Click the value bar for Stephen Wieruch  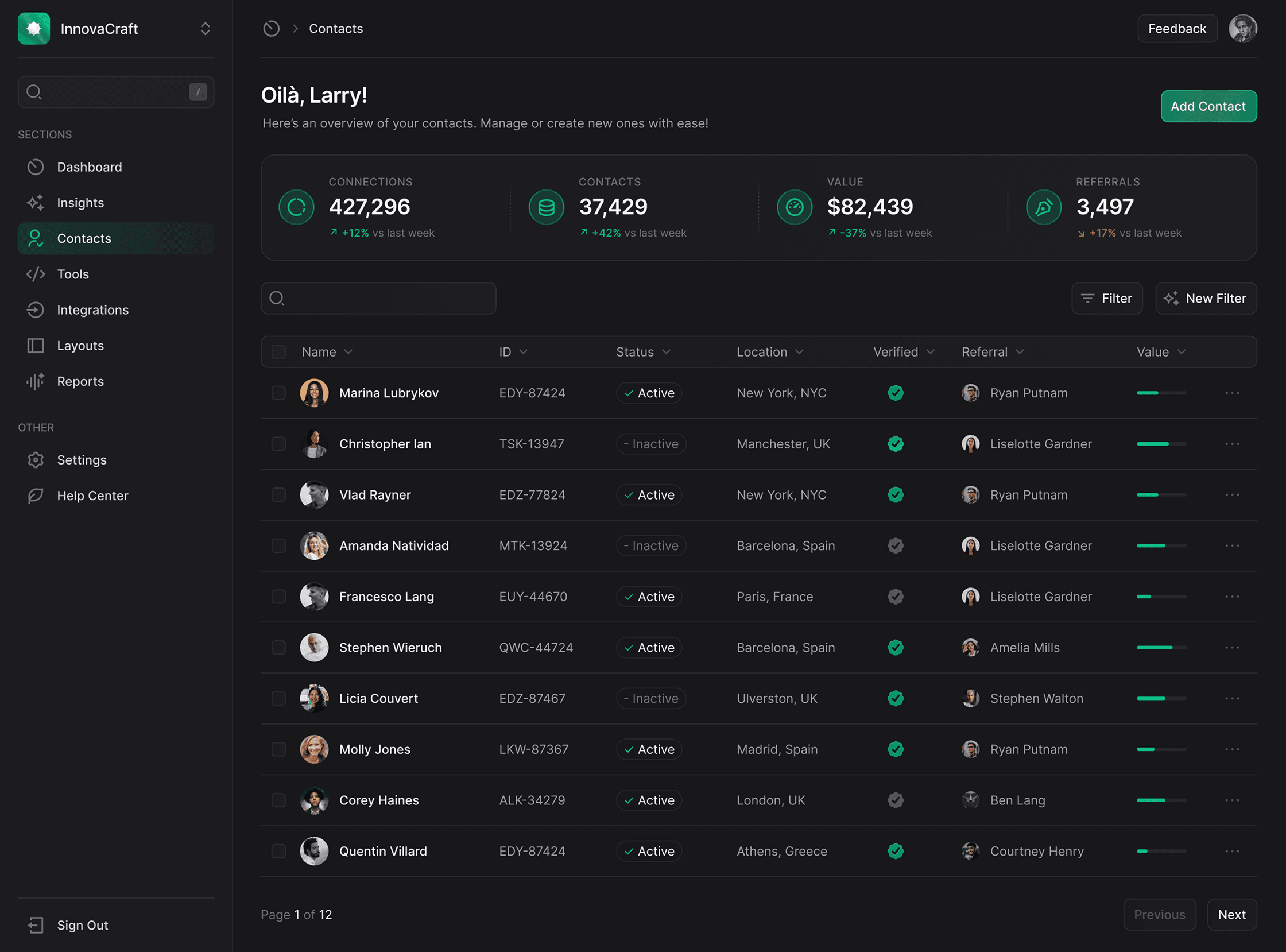(x=1161, y=648)
